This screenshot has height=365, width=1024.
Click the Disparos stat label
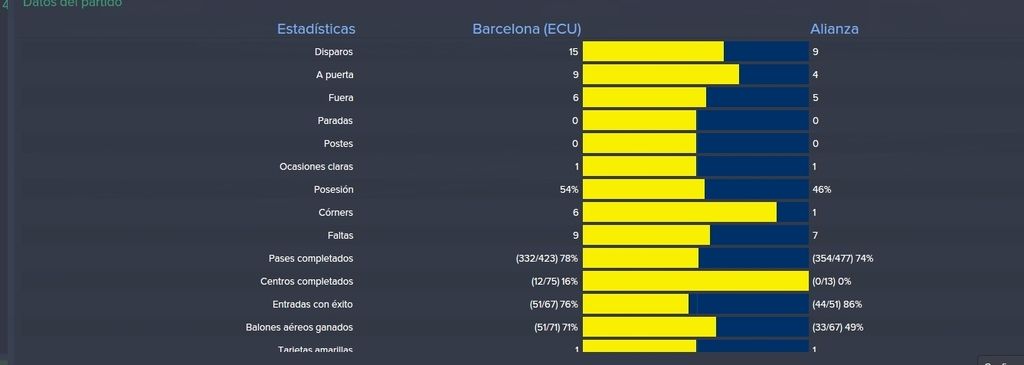click(x=334, y=52)
